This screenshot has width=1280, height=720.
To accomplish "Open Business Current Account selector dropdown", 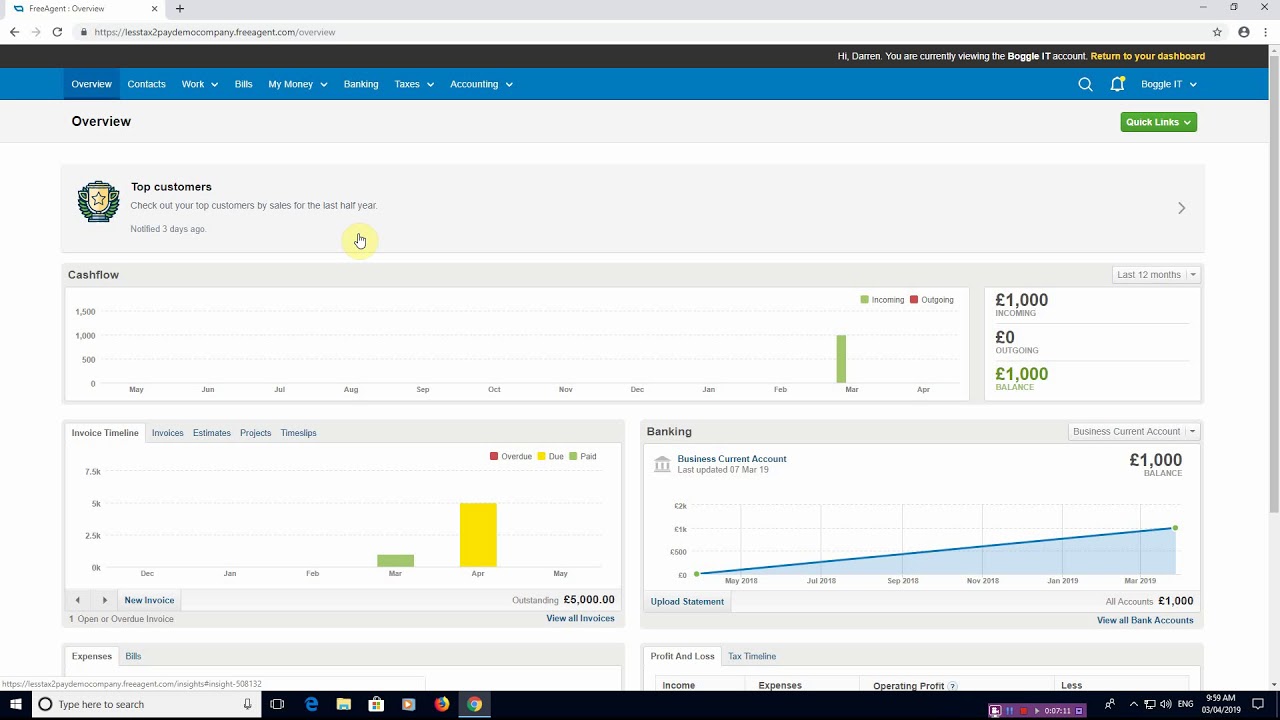I will point(1133,431).
